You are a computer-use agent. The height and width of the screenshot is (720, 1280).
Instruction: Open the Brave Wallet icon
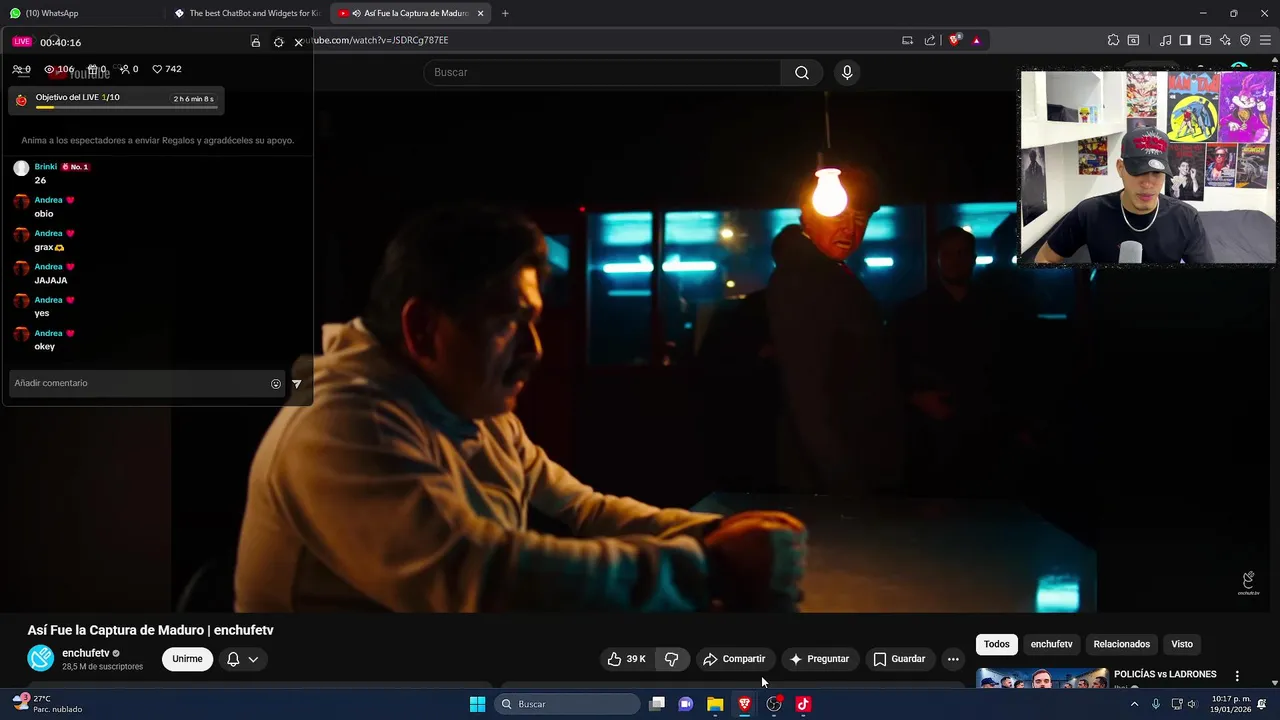point(1205,40)
